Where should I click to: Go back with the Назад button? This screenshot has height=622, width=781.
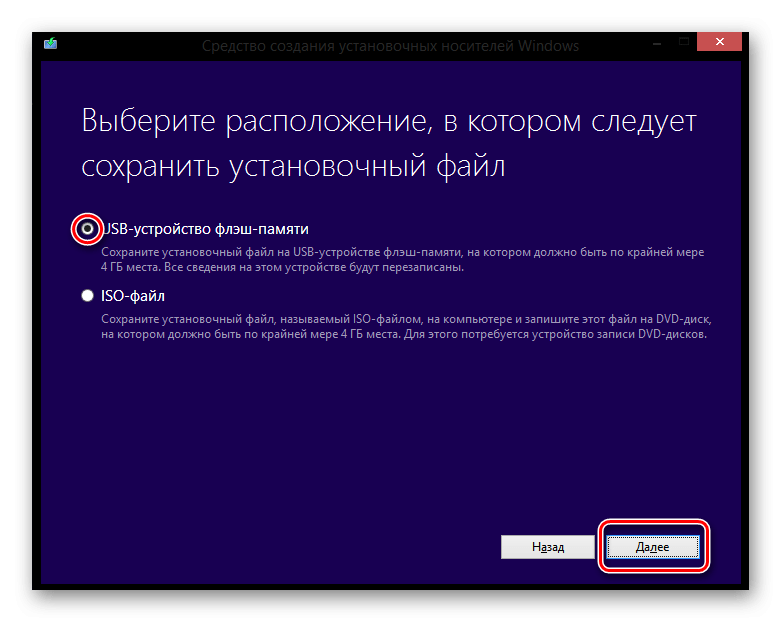pyautogui.click(x=547, y=548)
